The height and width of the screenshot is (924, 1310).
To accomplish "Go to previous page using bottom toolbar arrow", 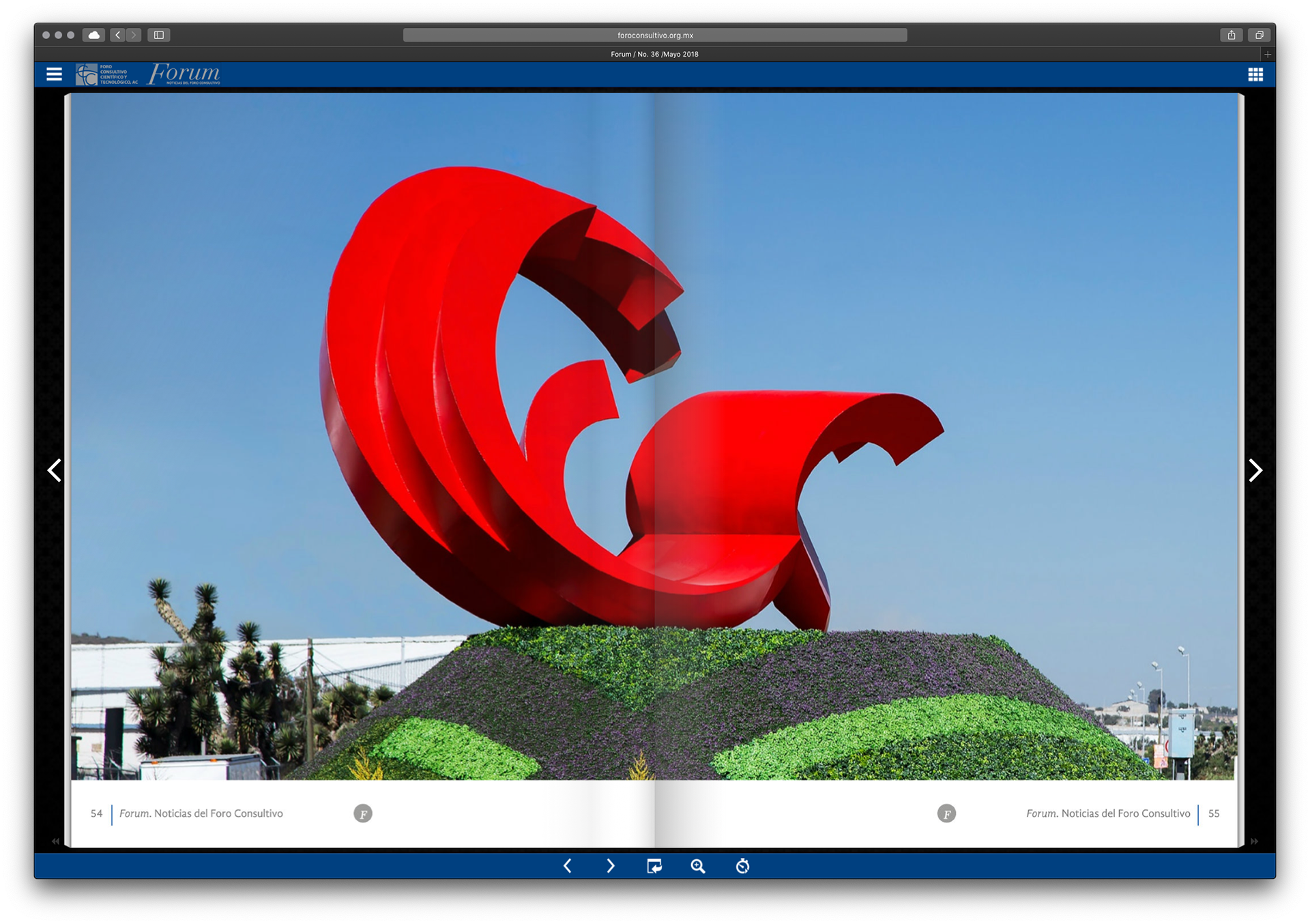I will [568, 866].
